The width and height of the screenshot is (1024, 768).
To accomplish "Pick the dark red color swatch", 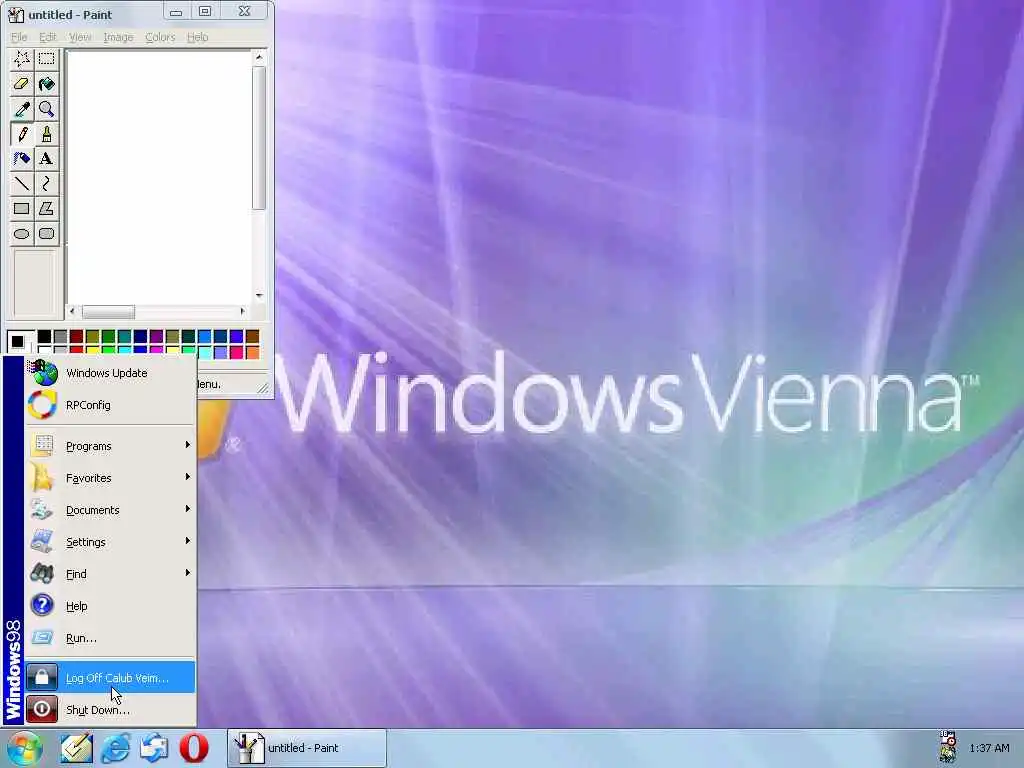I will click(76, 336).
